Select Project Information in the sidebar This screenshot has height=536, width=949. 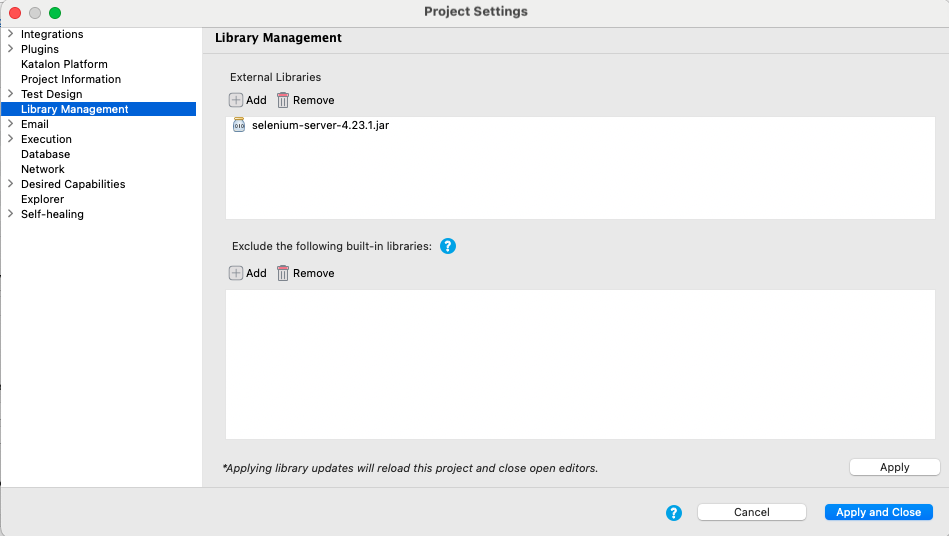[71, 79]
